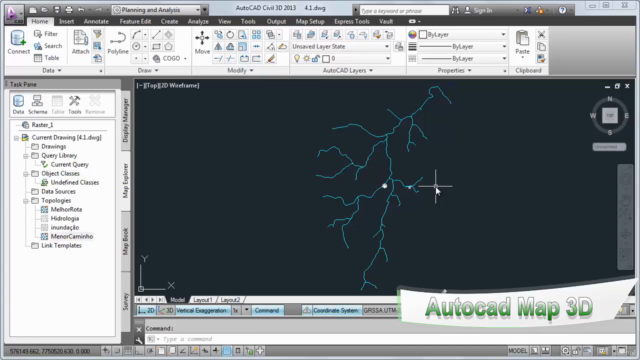Toggle 2D view mode in status bar
The image size is (640, 360).
[x=146, y=311]
